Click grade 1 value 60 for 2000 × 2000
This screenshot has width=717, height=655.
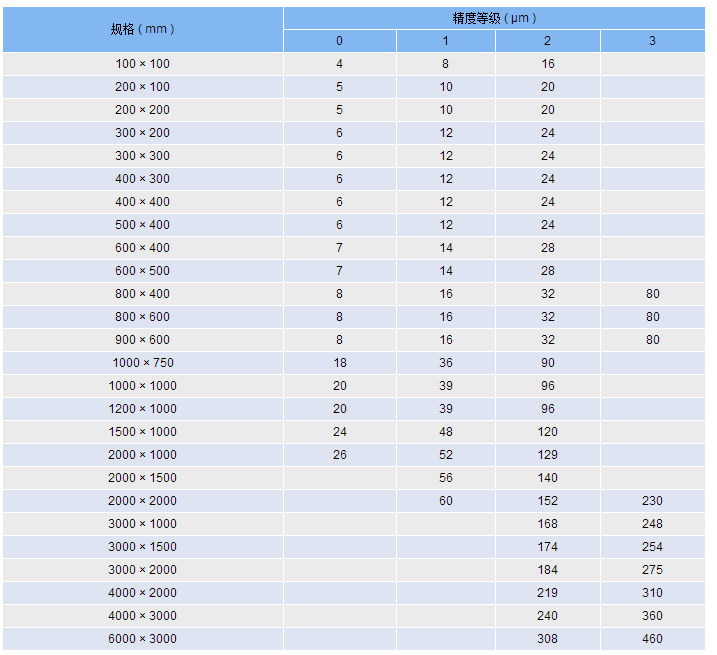point(446,501)
